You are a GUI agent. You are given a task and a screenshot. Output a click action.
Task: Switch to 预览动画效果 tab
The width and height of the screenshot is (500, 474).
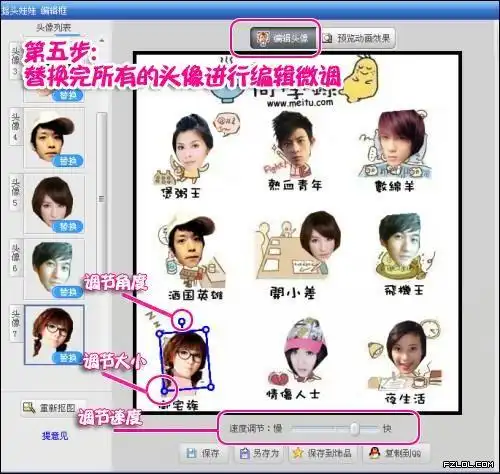(x=357, y=39)
